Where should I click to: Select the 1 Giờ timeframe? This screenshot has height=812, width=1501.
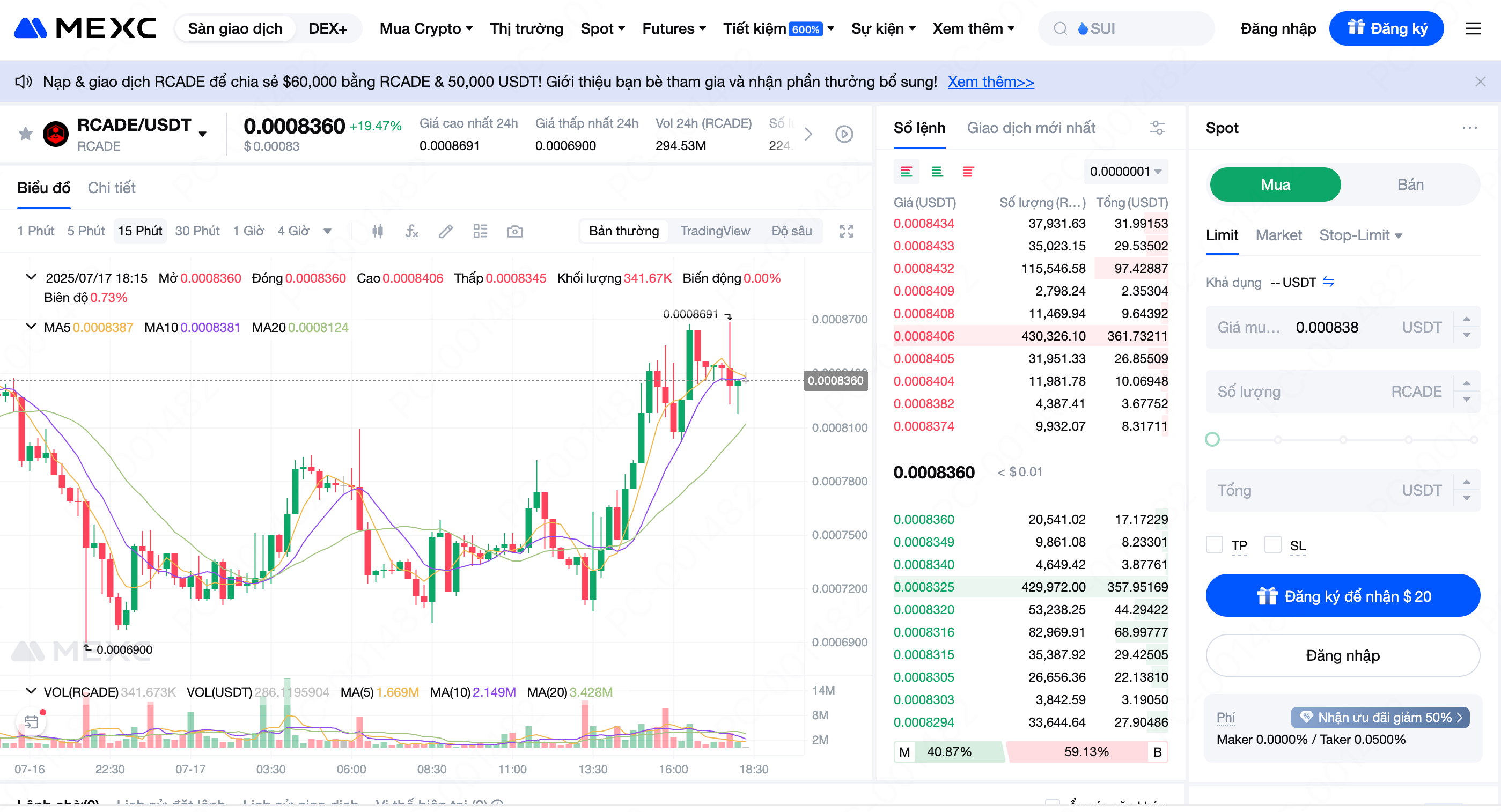248,231
